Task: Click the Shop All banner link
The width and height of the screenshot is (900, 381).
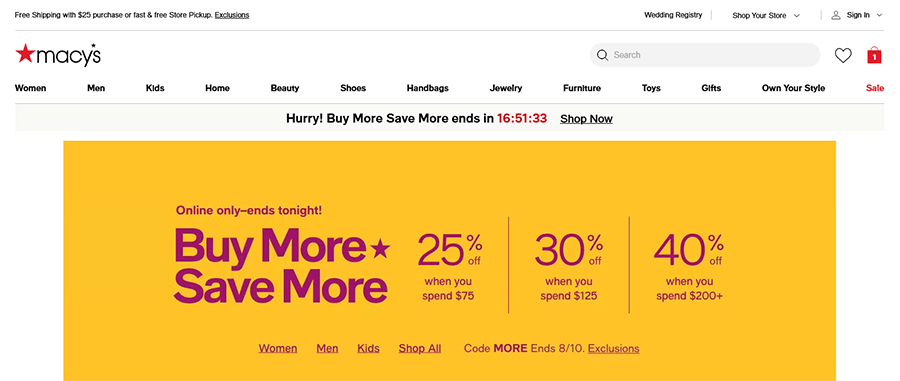Action: [x=420, y=348]
